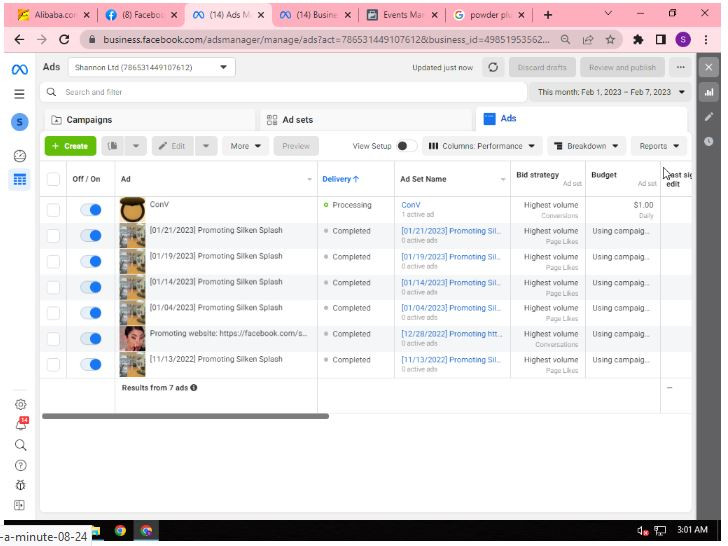Image resolution: width=728 pixels, height=546 pixels.
Task: Check the ConV ad row checkbox
Action: tap(53, 210)
